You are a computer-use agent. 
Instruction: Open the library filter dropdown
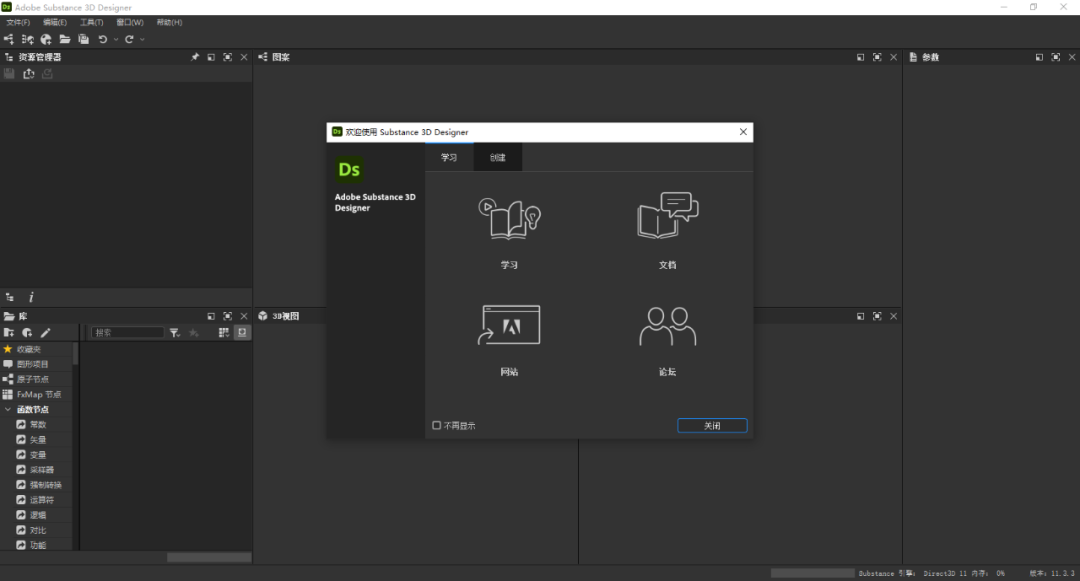point(175,332)
